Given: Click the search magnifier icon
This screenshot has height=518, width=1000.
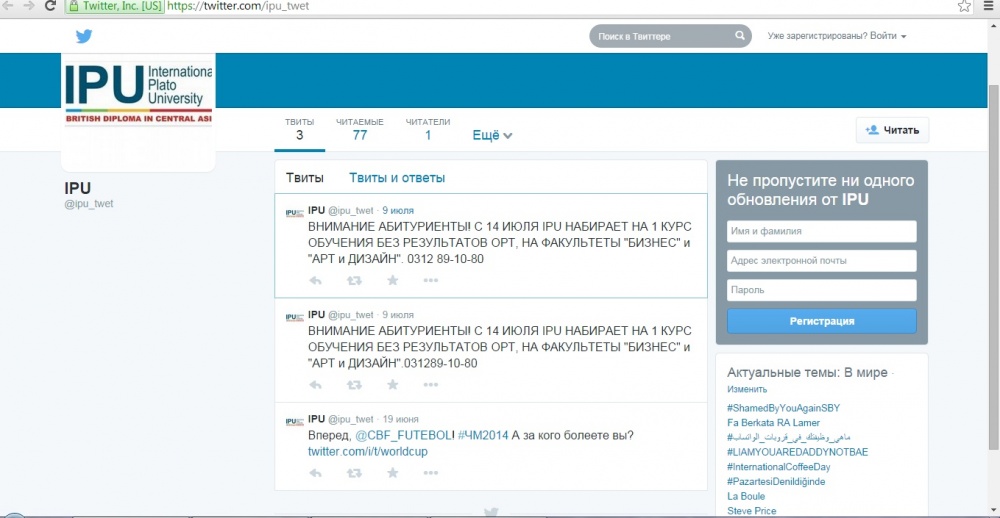Looking at the screenshot, I should pyautogui.click(x=740, y=36).
